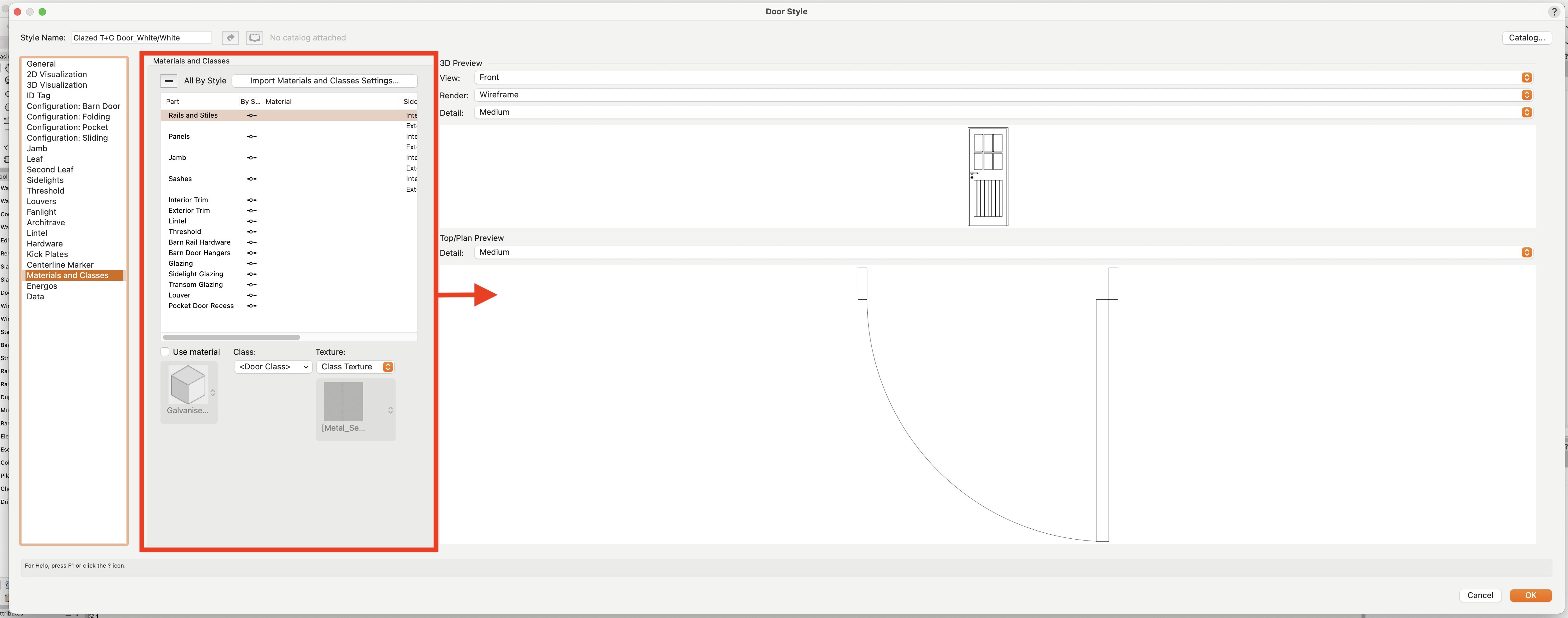Enable the Use material checkbox
Viewport: 1568px width, 618px height.
[165, 352]
